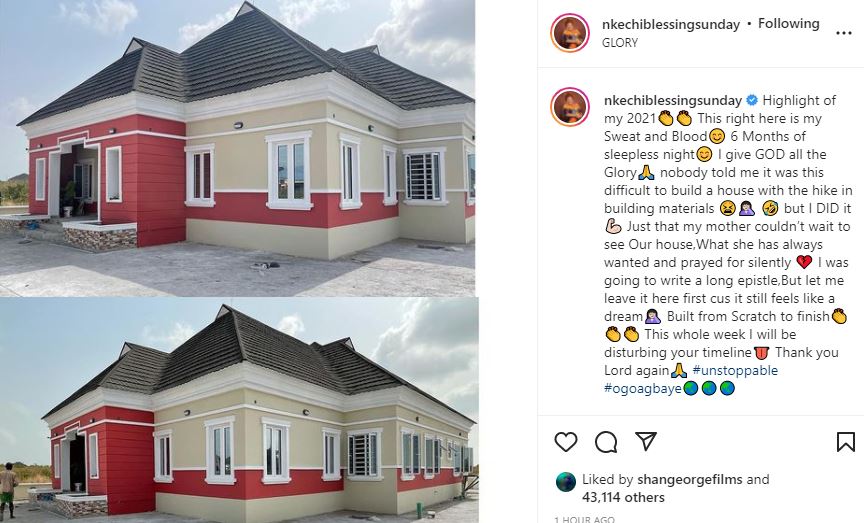
Task: Open nkechiblessingsunday username in caption
Action: click(x=673, y=100)
